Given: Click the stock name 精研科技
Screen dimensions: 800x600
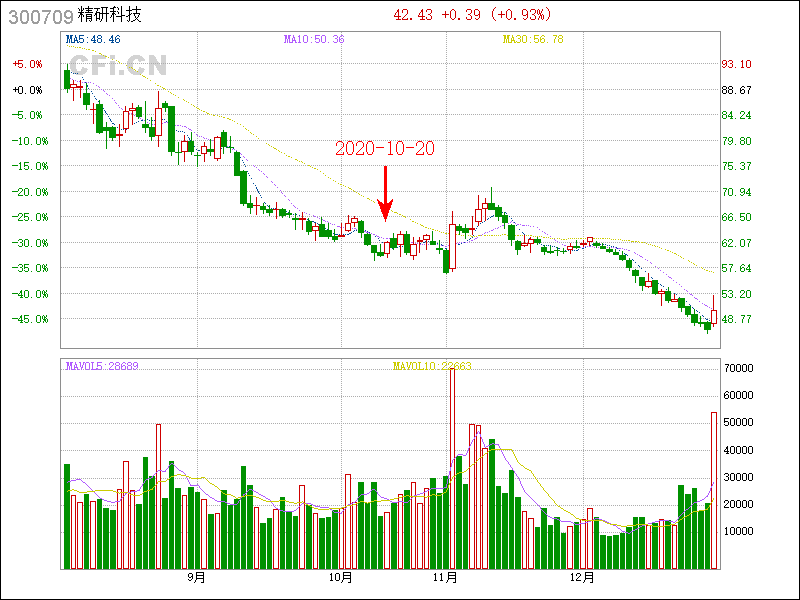Looking at the screenshot, I should (109, 15).
